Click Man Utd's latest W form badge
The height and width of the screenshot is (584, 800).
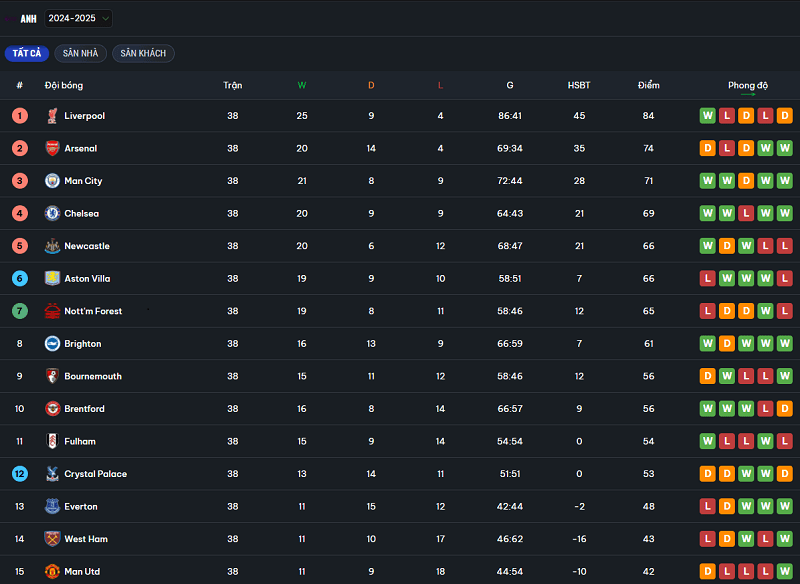click(784, 571)
